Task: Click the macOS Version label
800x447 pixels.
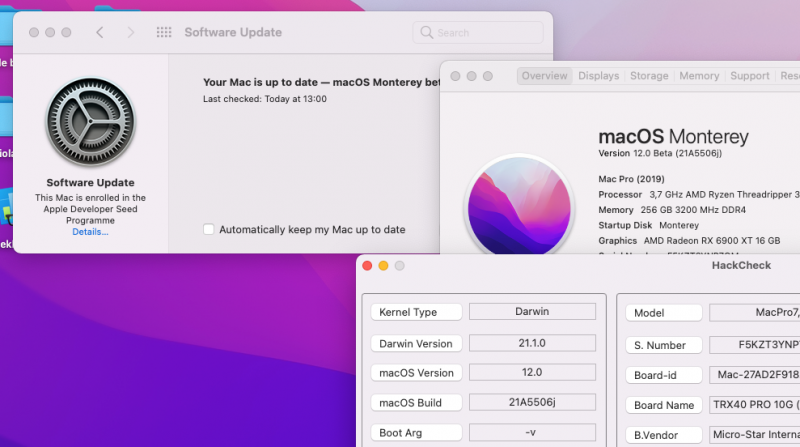Action: point(416,373)
